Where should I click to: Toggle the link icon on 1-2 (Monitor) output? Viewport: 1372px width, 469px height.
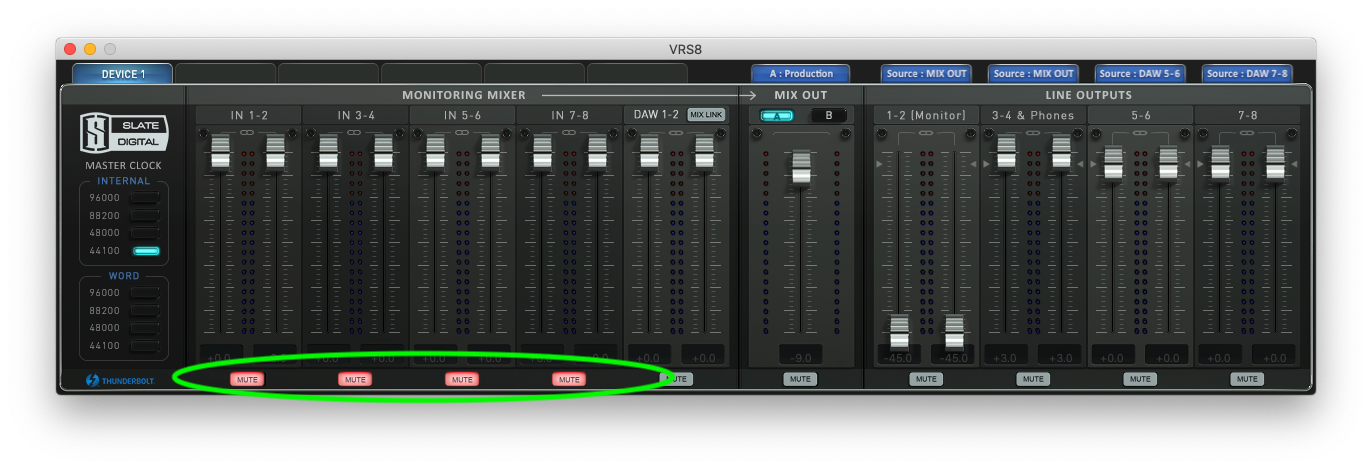926,132
